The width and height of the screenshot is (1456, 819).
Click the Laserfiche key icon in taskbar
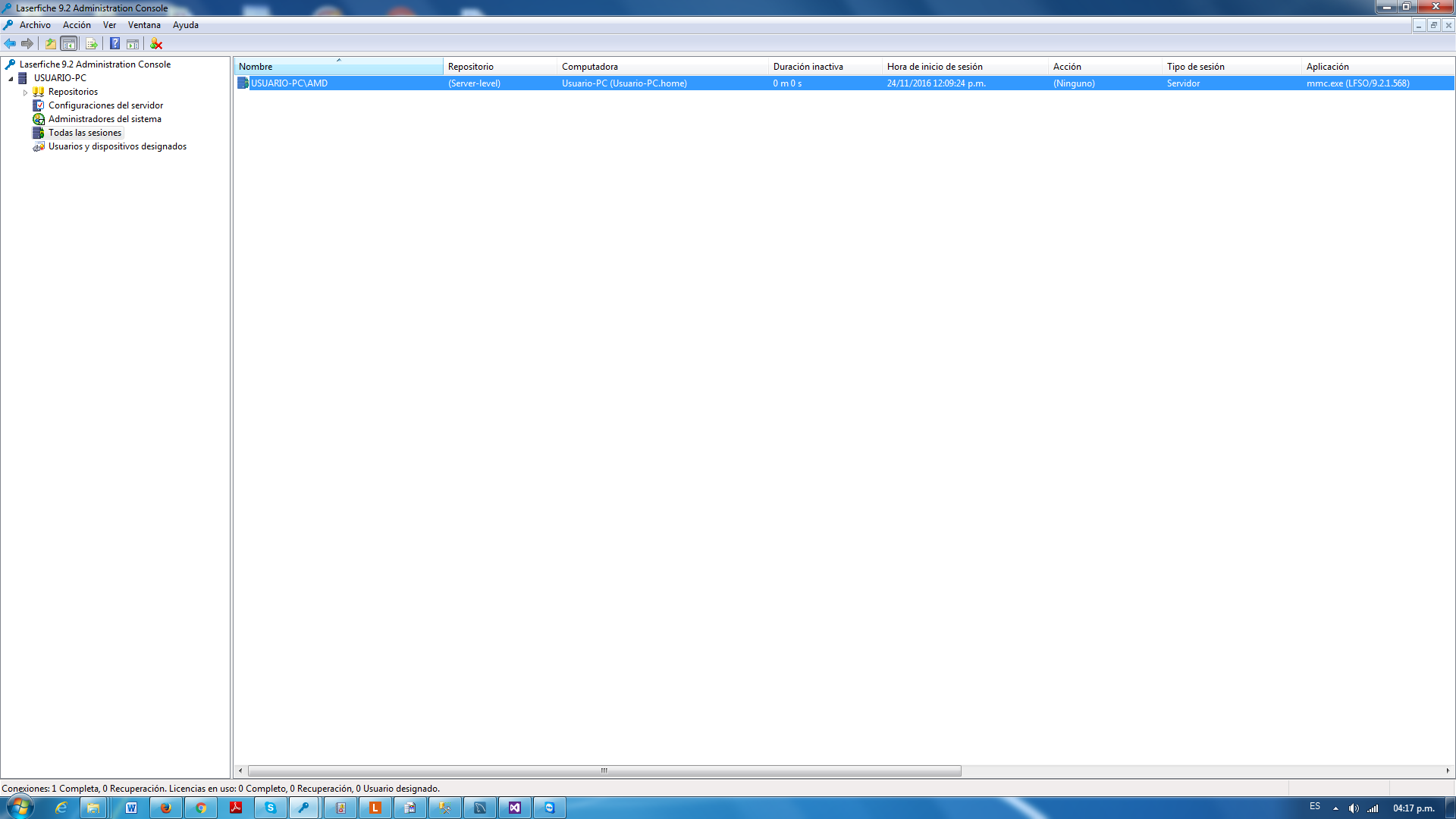pyautogui.click(x=304, y=808)
